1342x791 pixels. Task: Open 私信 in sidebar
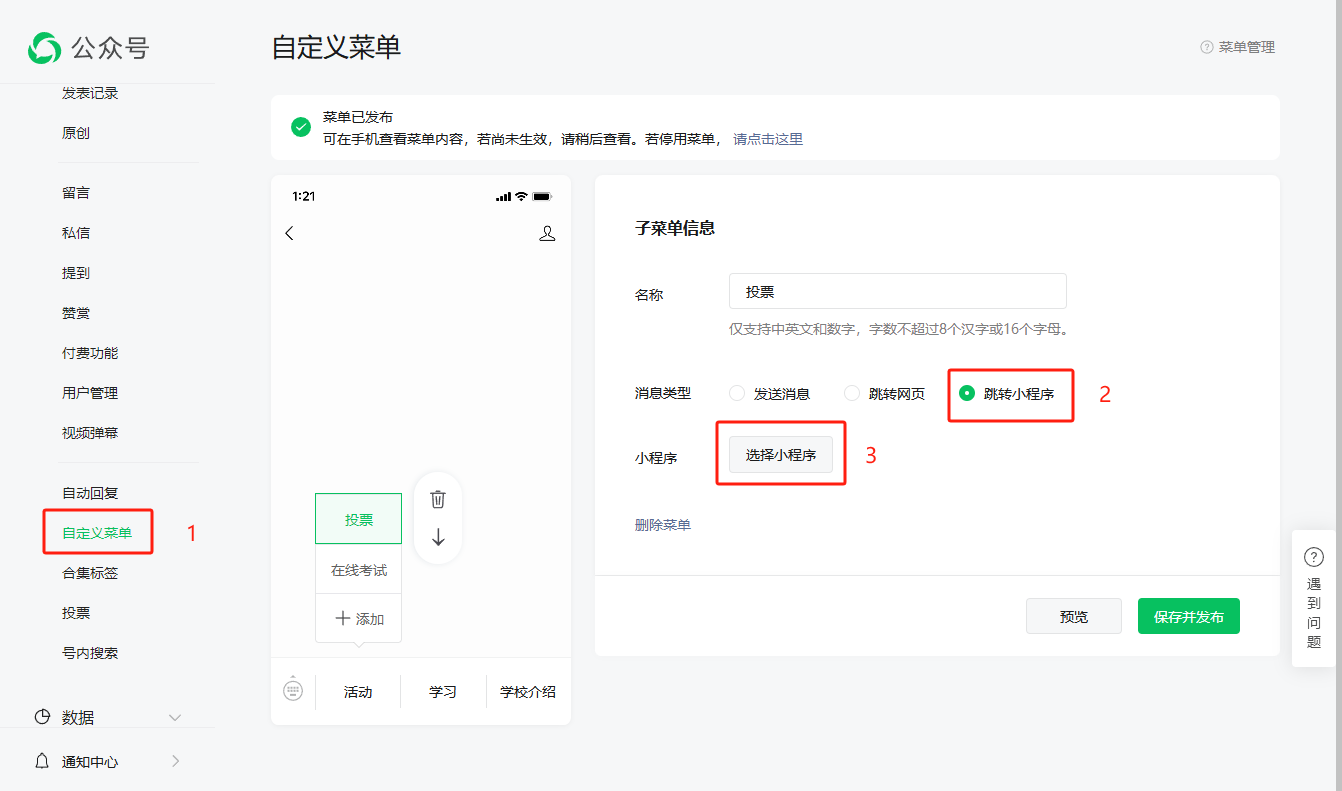point(76,233)
